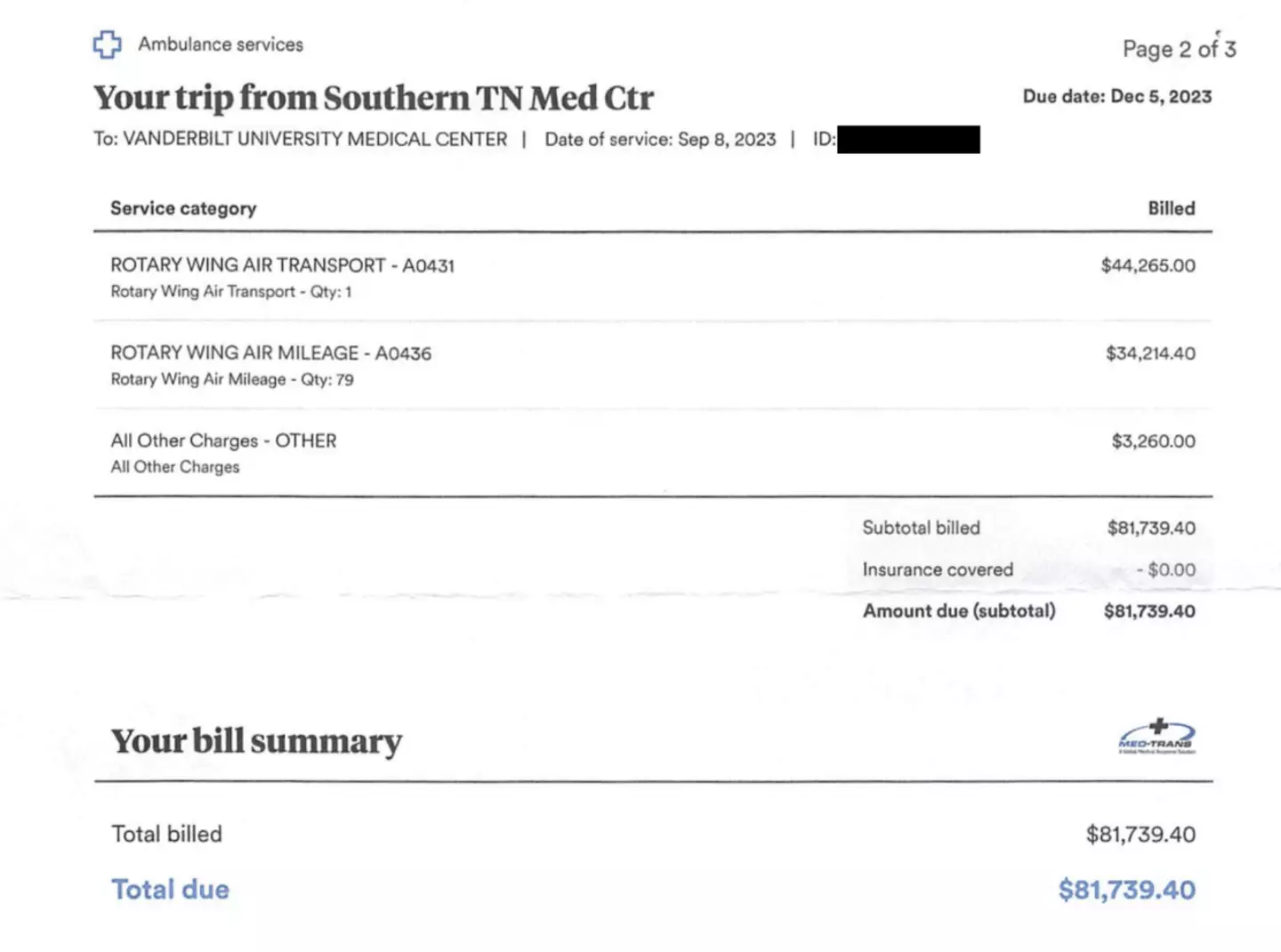Click the blue medical cross icon
1281x952 pixels.
tap(108, 44)
